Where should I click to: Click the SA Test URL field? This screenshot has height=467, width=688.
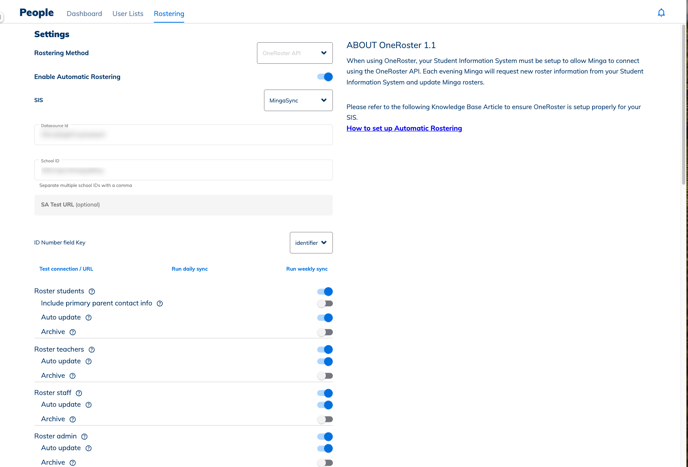pos(183,205)
